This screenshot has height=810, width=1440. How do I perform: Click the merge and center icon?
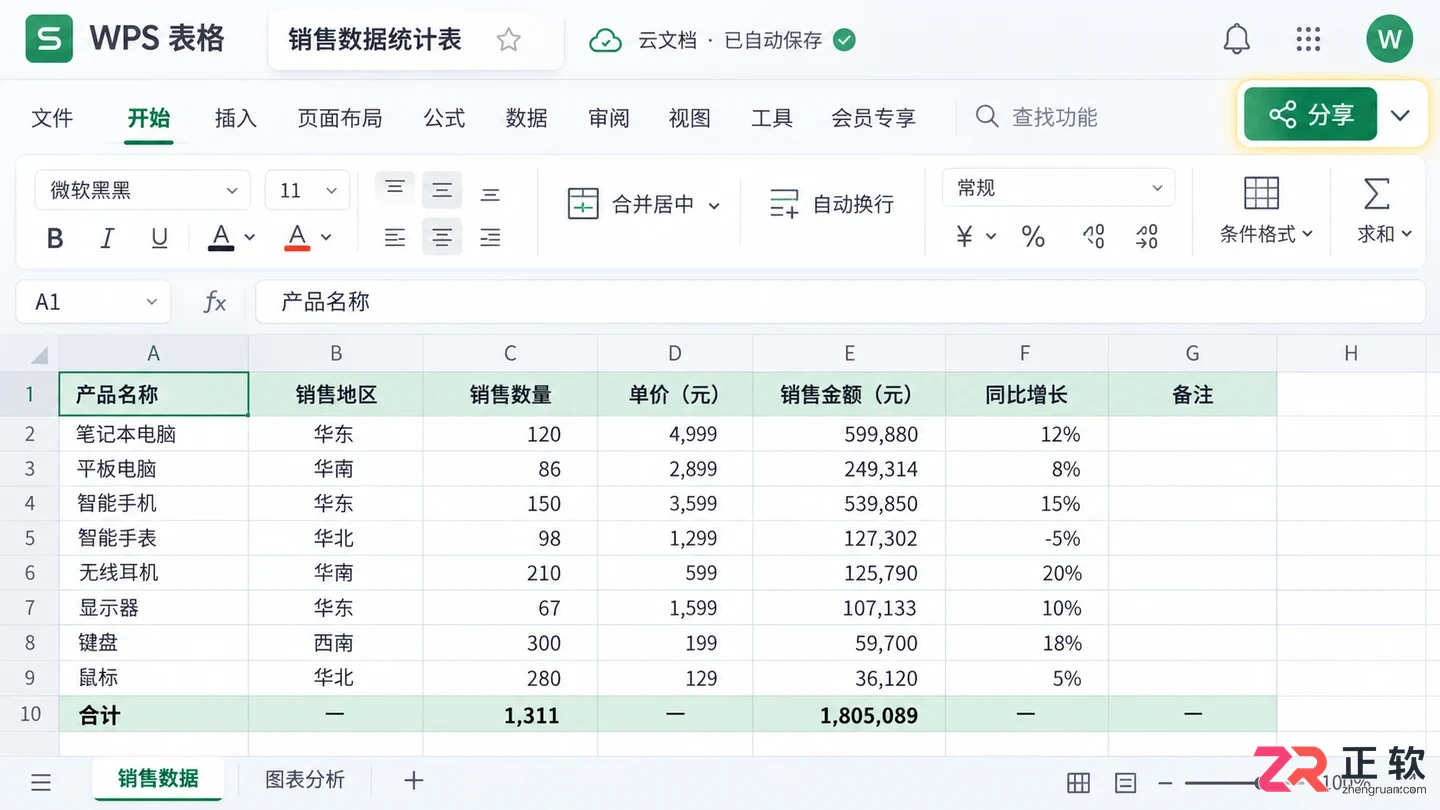[x=583, y=204]
